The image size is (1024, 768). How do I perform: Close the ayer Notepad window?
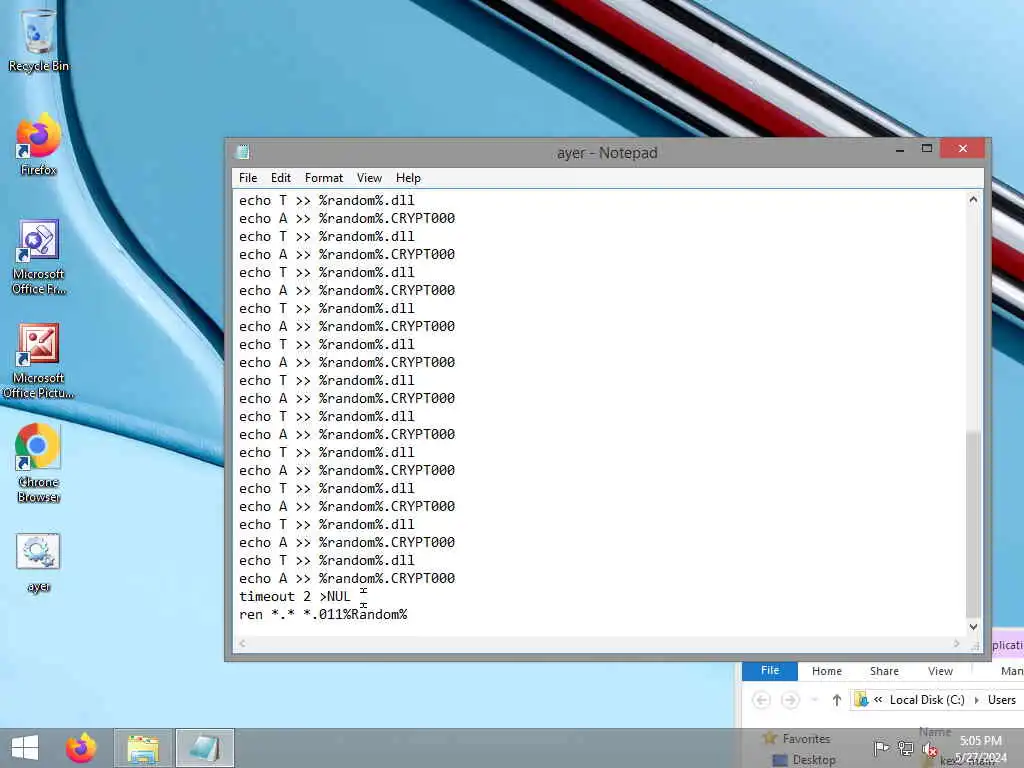(963, 149)
